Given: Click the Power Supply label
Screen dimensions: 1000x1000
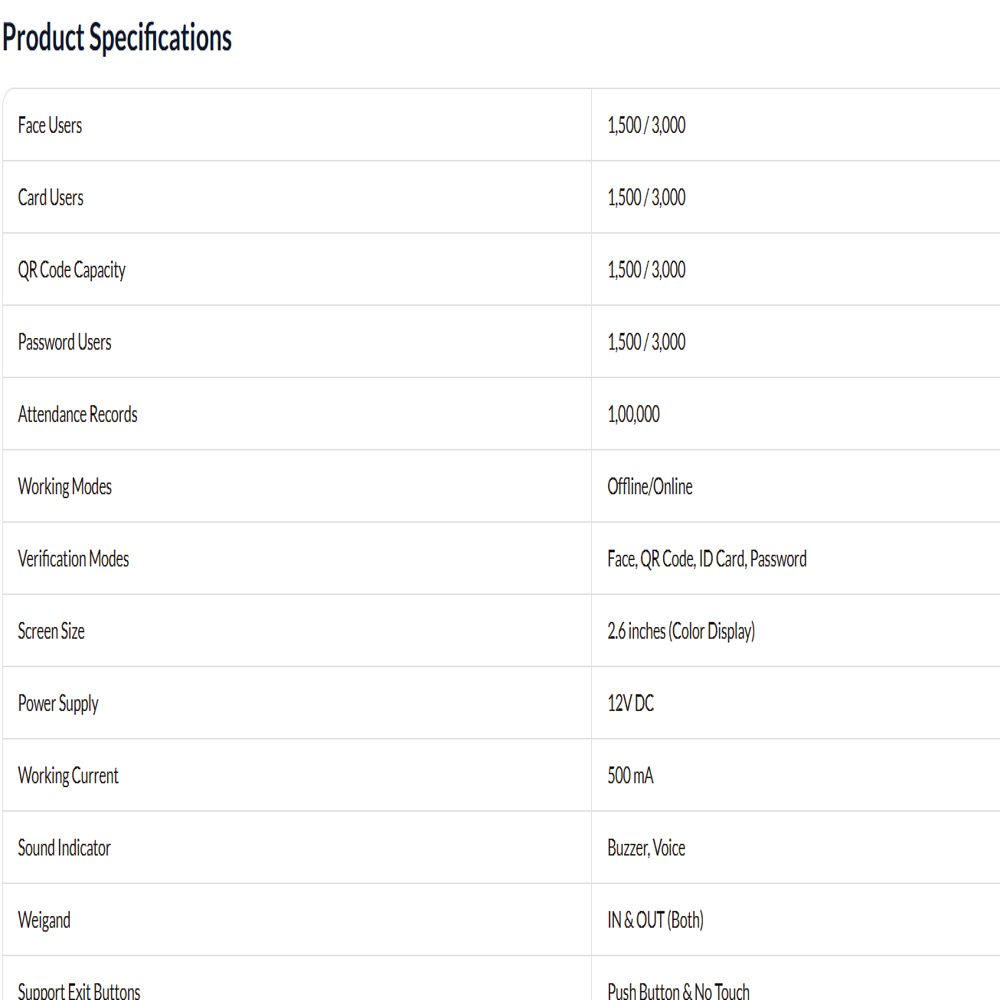Looking at the screenshot, I should (x=58, y=704).
